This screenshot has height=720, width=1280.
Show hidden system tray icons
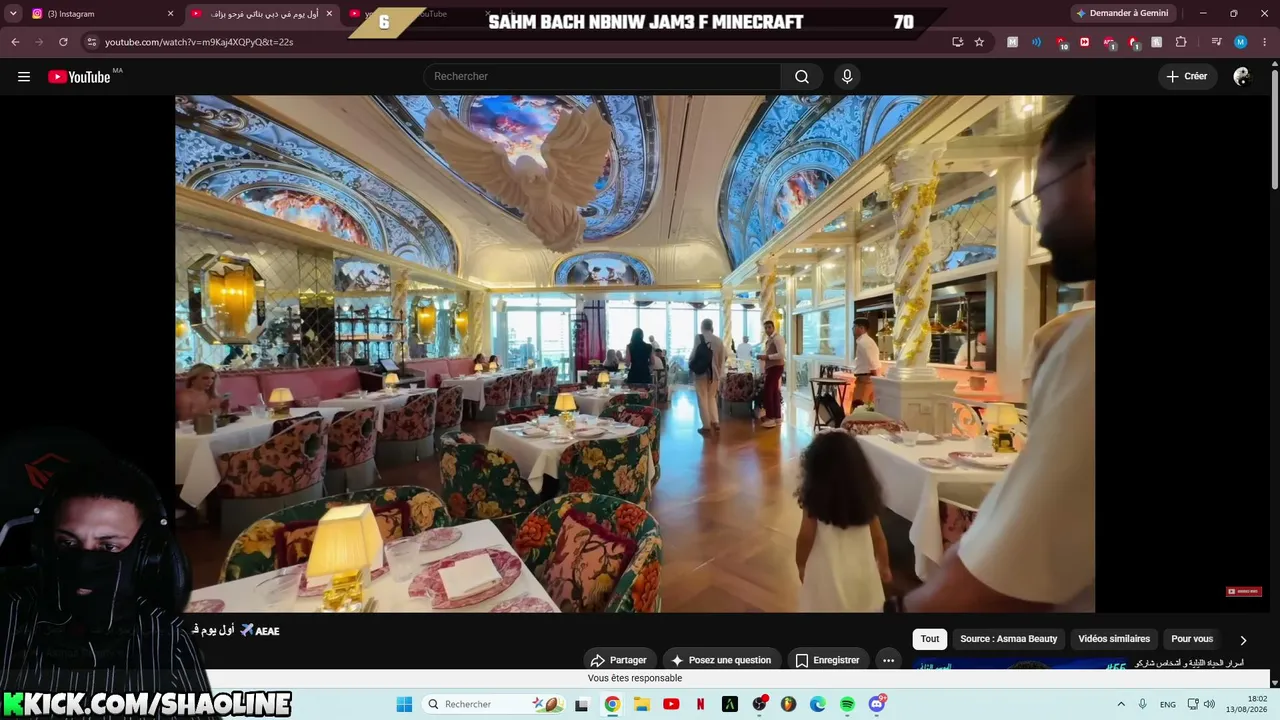1121,704
